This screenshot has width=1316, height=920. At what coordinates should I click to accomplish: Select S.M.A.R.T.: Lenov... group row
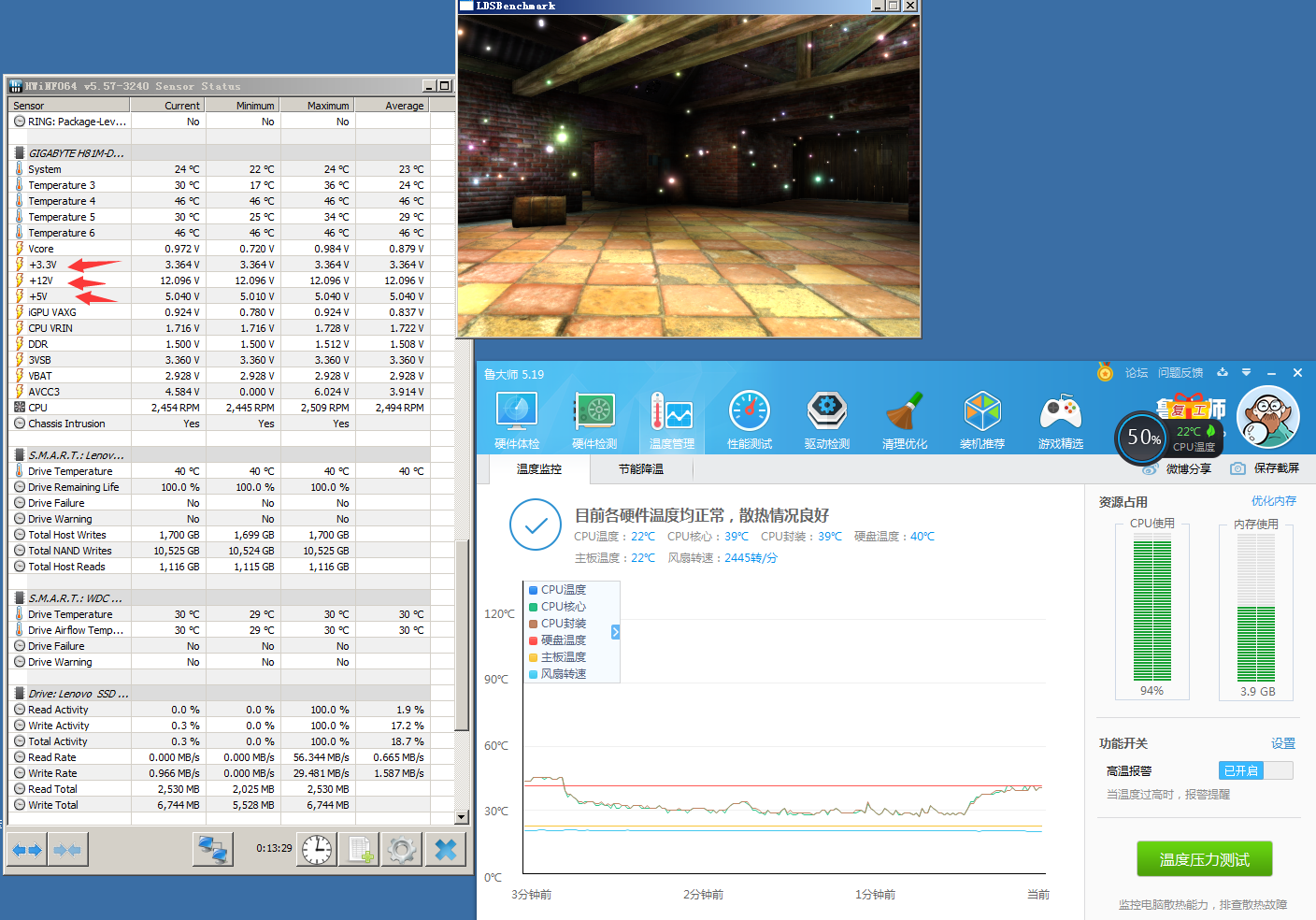pyautogui.click(x=220, y=455)
